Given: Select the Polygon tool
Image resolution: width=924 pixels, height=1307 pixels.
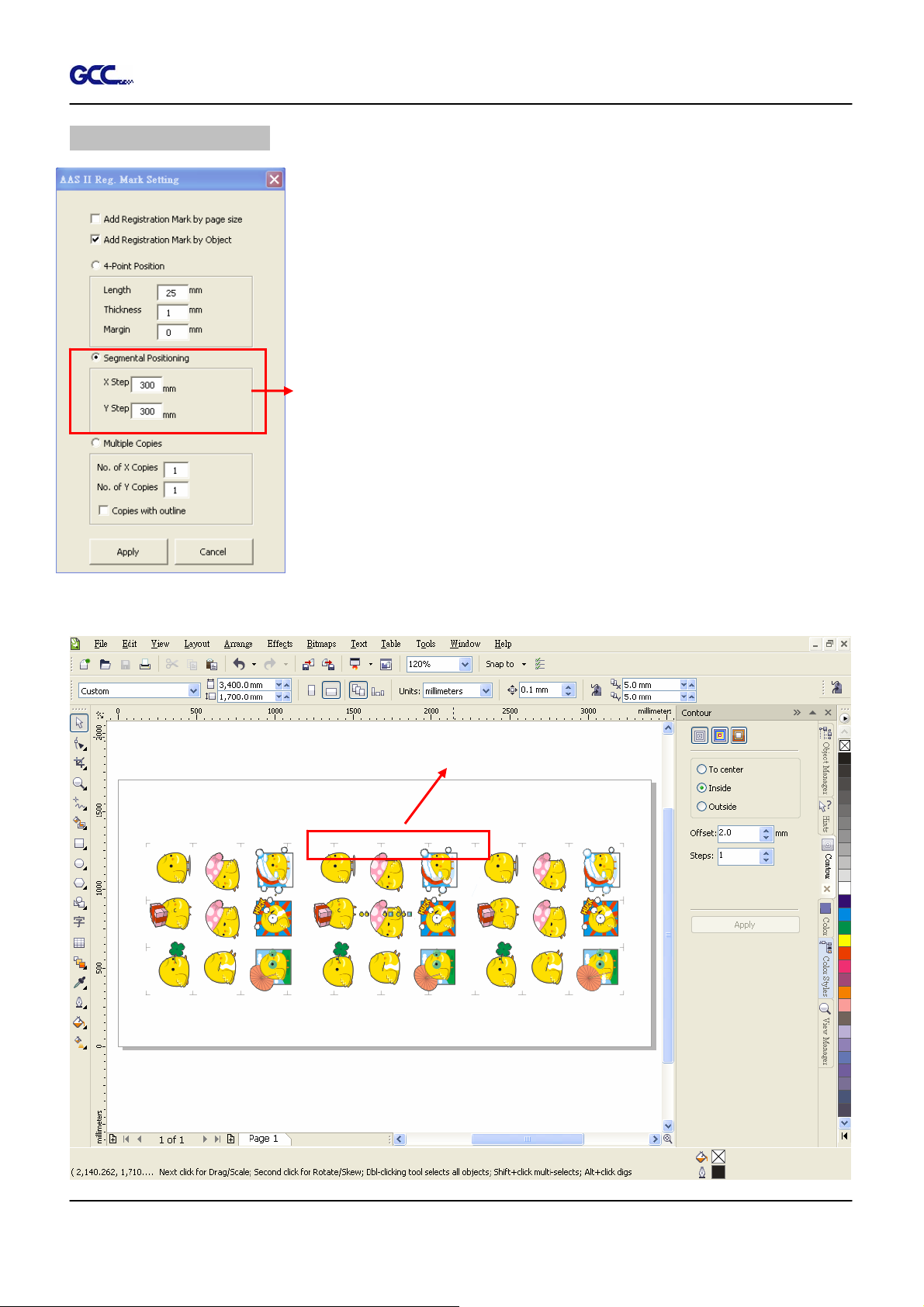Looking at the screenshot, I should (79, 883).
